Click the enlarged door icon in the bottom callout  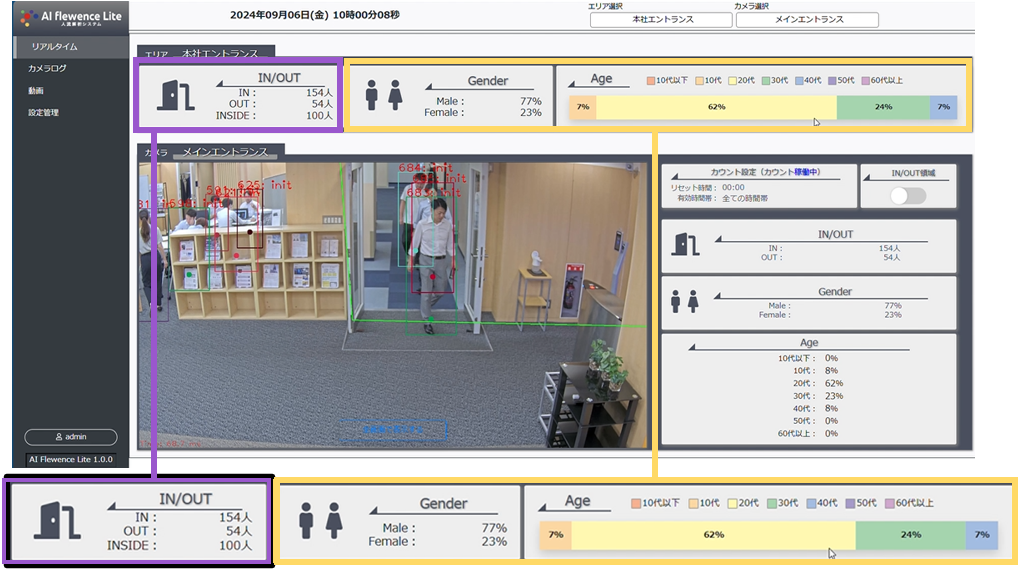click(x=52, y=520)
